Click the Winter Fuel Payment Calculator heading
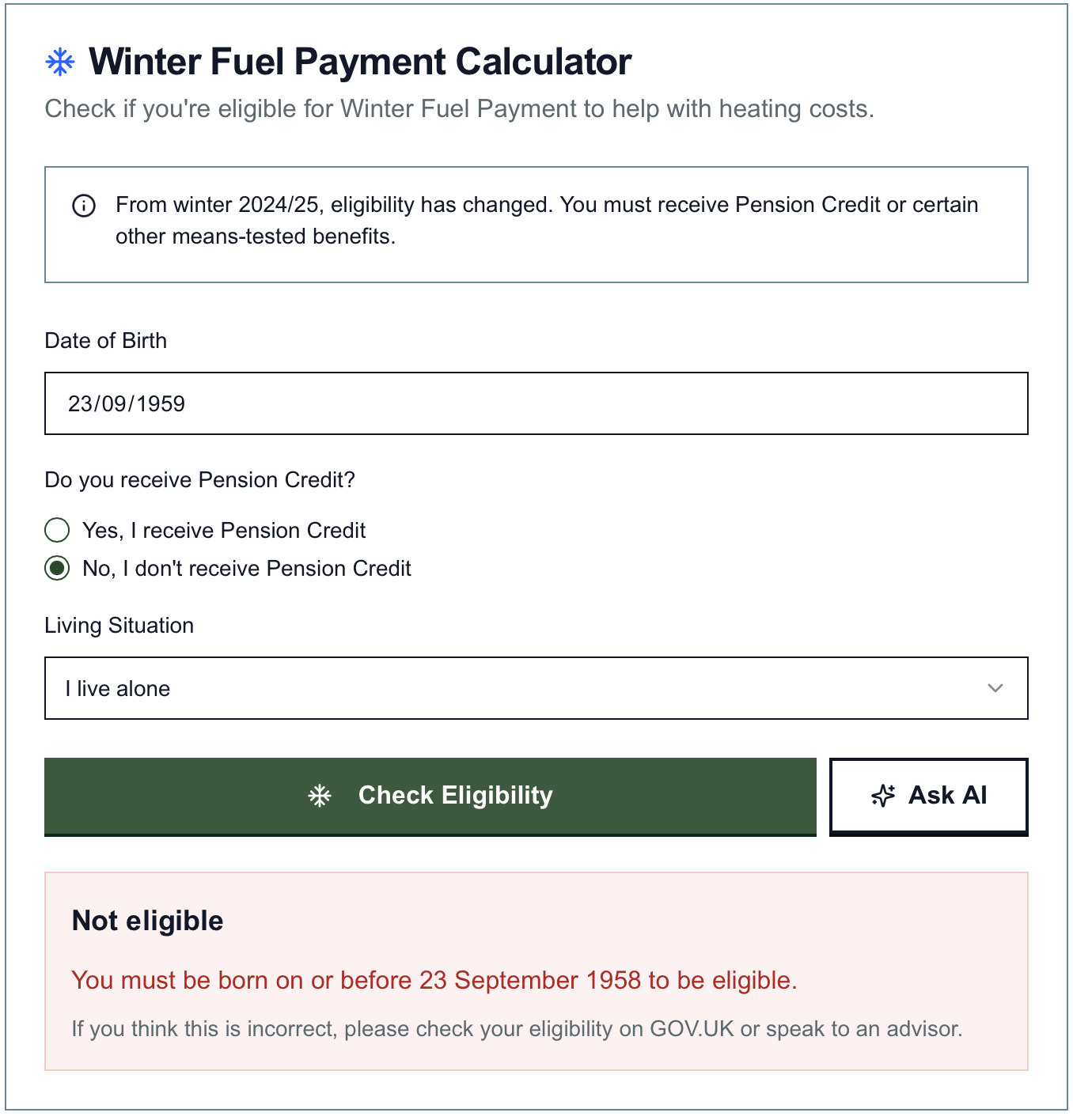 [x=360, y=62]
